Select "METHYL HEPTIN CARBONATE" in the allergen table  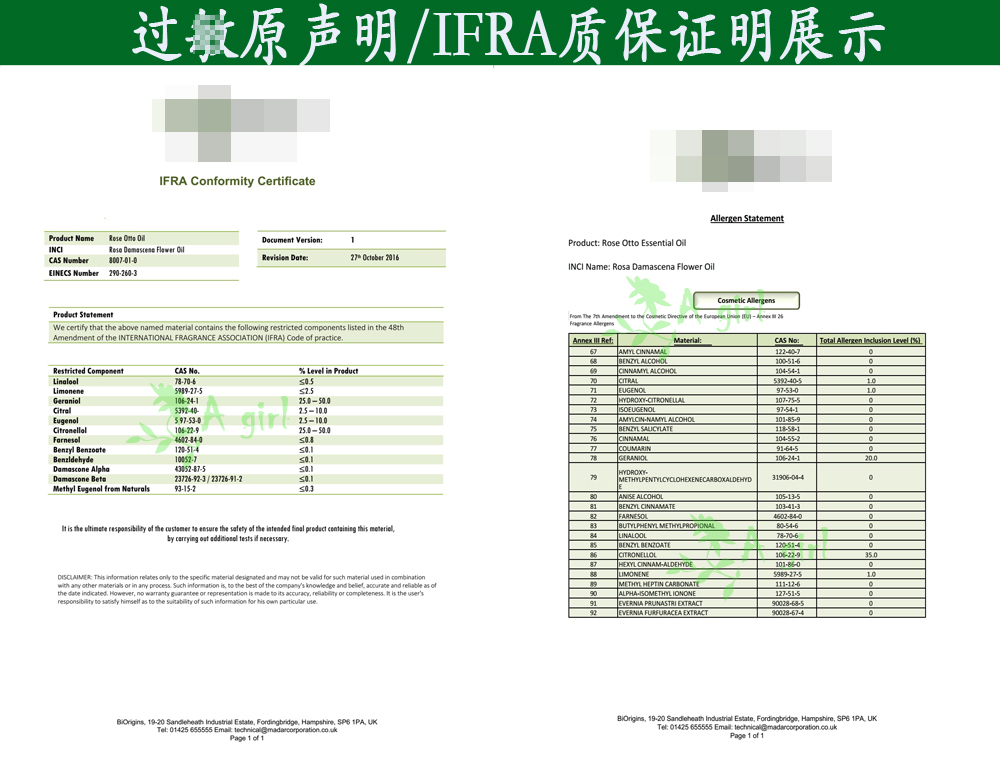659,584
